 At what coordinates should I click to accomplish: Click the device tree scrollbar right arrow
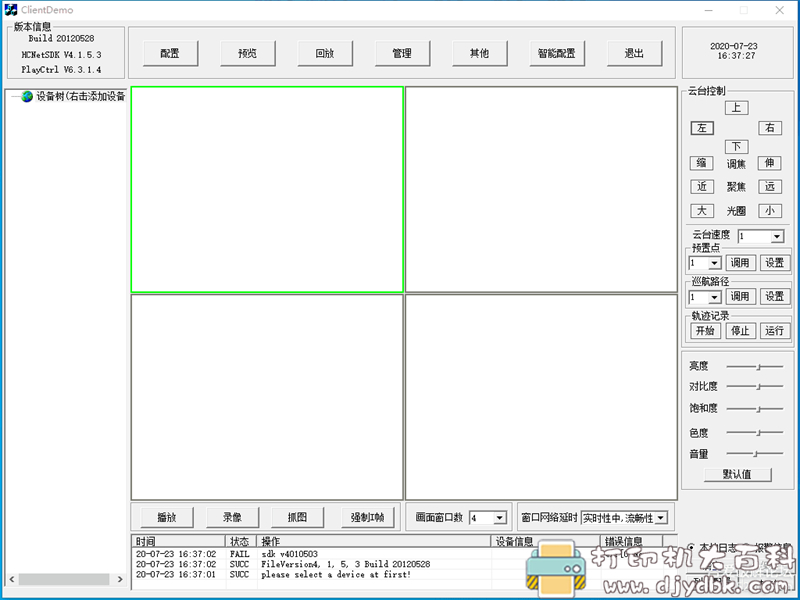point(120,579)
